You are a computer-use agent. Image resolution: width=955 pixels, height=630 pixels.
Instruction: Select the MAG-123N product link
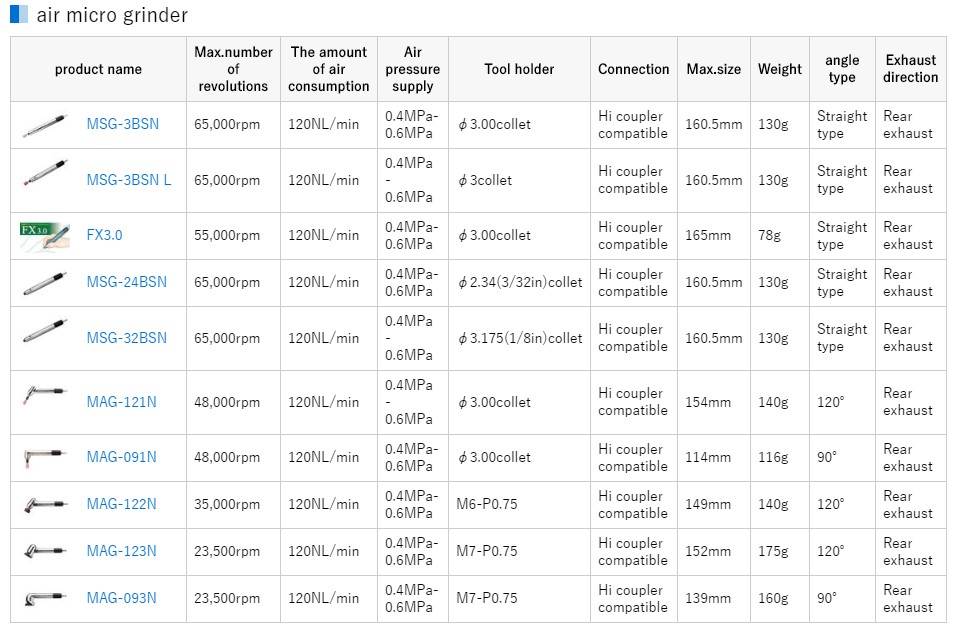[121, 551]
